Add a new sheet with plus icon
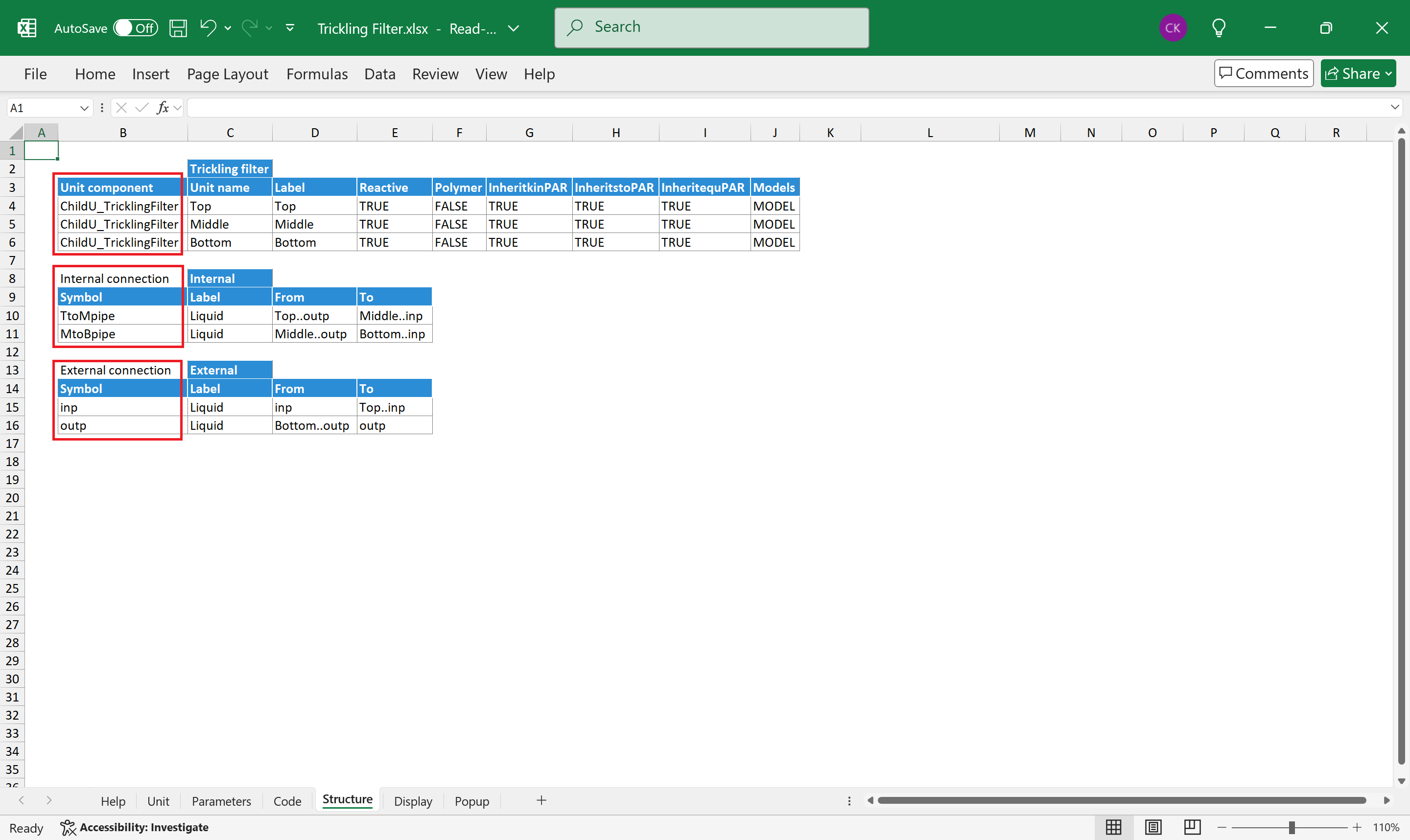 point(541,800)
